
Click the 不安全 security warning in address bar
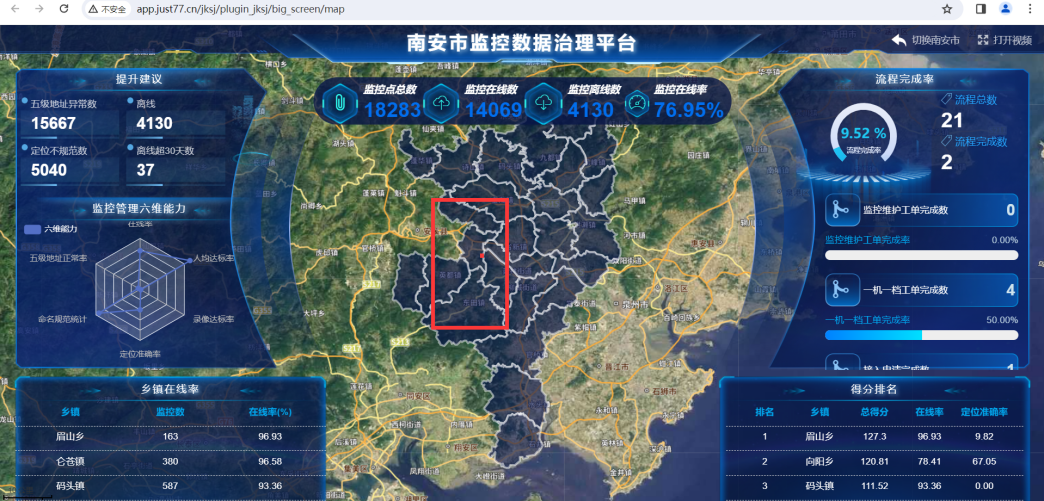click(x=108, y=9)
